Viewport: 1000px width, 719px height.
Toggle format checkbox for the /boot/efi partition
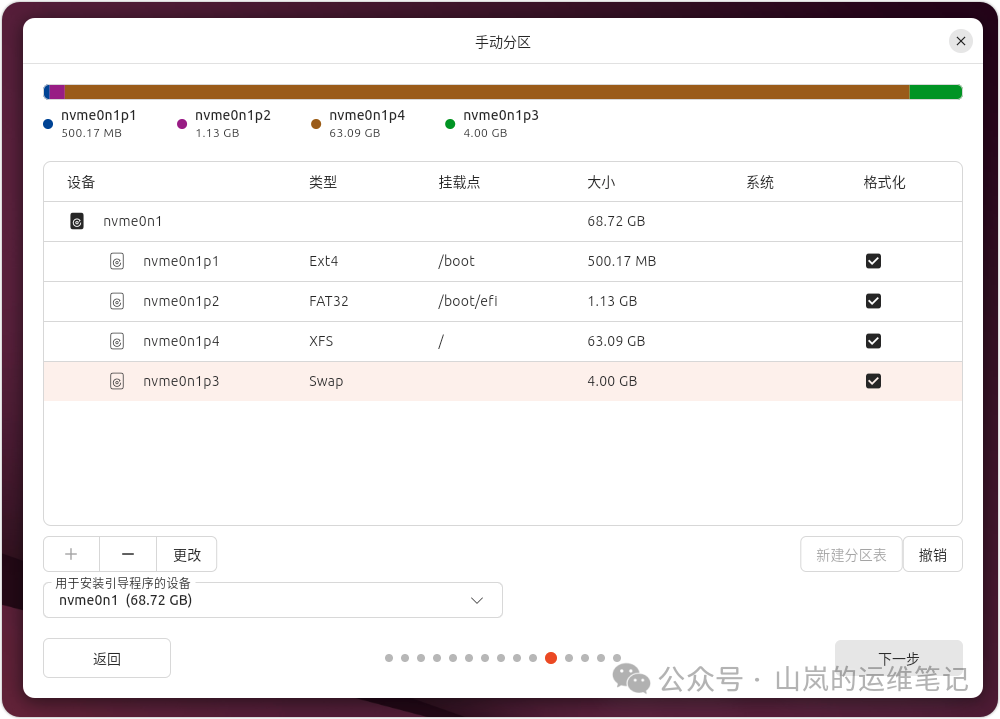pos(873,301)
